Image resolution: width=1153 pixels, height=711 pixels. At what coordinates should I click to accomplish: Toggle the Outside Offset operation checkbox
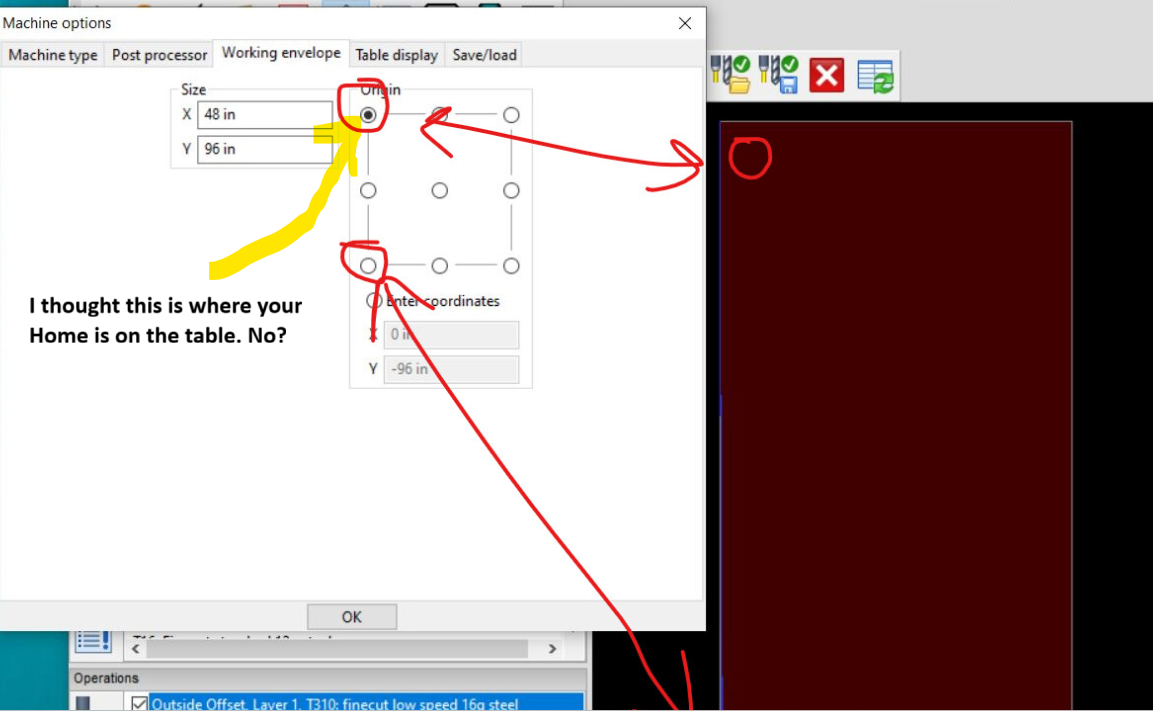pos(139,704)
